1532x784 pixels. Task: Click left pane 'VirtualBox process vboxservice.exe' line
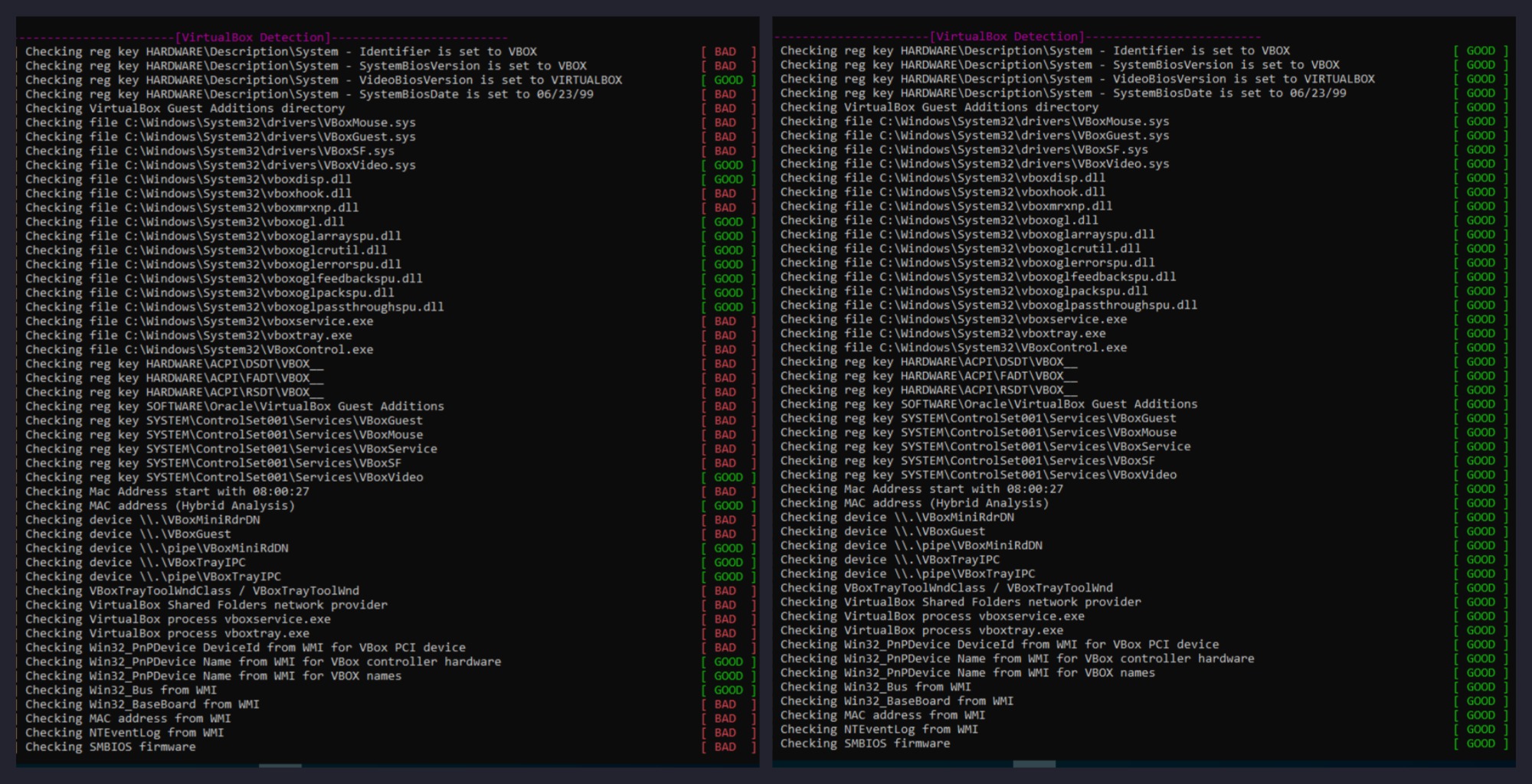pyautogui.click(x=178, y=619)
